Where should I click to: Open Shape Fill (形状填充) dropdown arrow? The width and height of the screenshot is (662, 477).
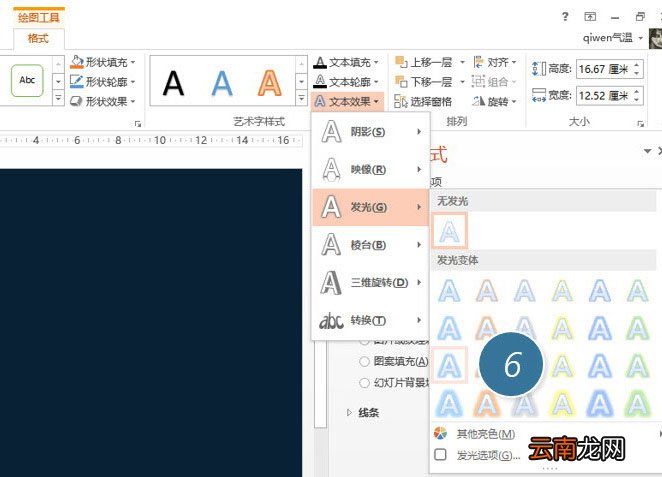[x=133, y=62]
